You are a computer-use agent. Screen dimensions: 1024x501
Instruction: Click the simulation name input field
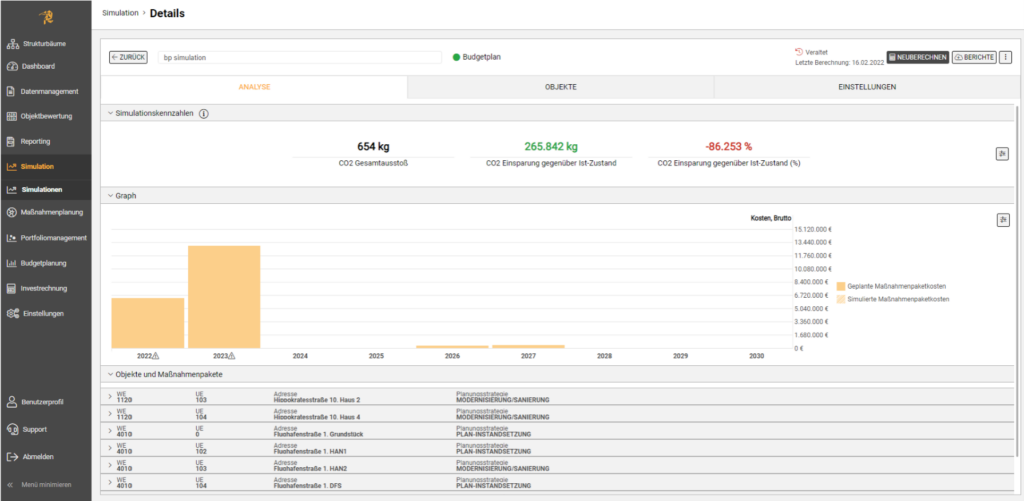click(298, 57)
